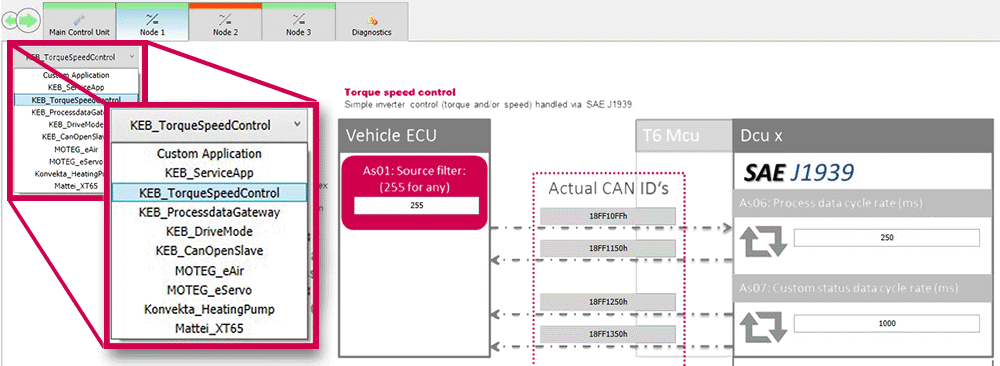Click the CAN ID field 18FF10FFh
This screenshot has width=1000, height=366.
tap(608, 216)
